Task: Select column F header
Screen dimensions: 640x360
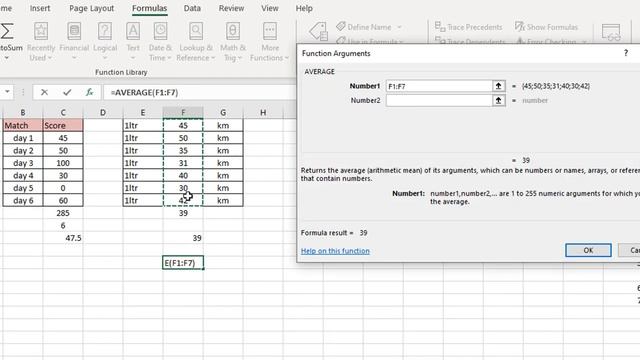Action: click(183, 113)
